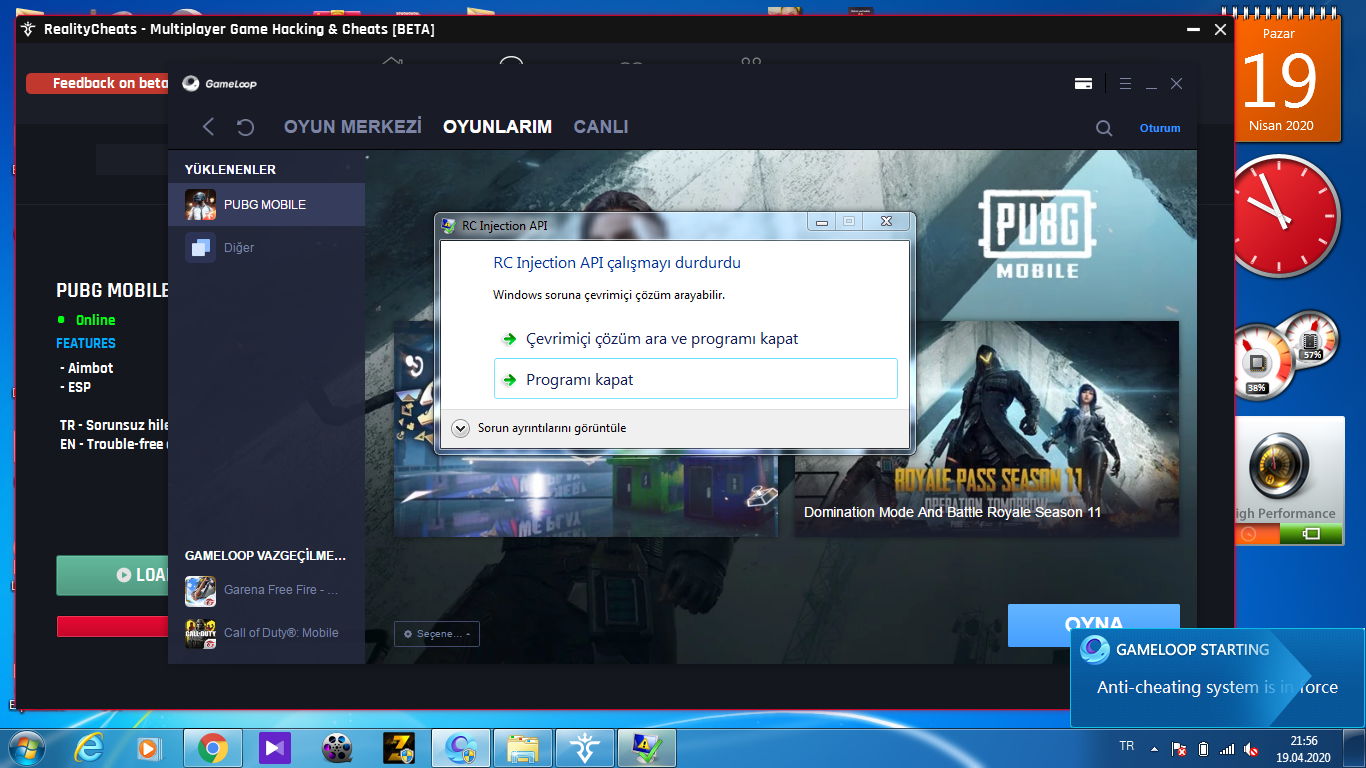Expand Sorun ayrıntılarını görüntüle details chevron
The height and width of the screenshot is (768, 1366).
pos(460,428)
